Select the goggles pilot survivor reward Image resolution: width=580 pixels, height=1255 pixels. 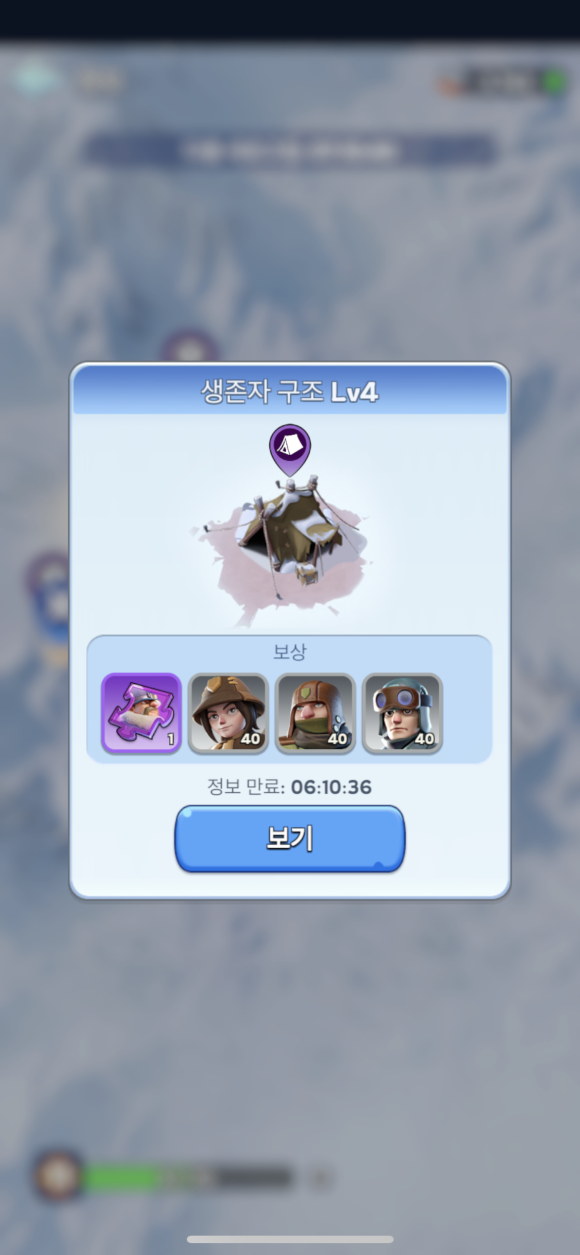coord(402,713)
